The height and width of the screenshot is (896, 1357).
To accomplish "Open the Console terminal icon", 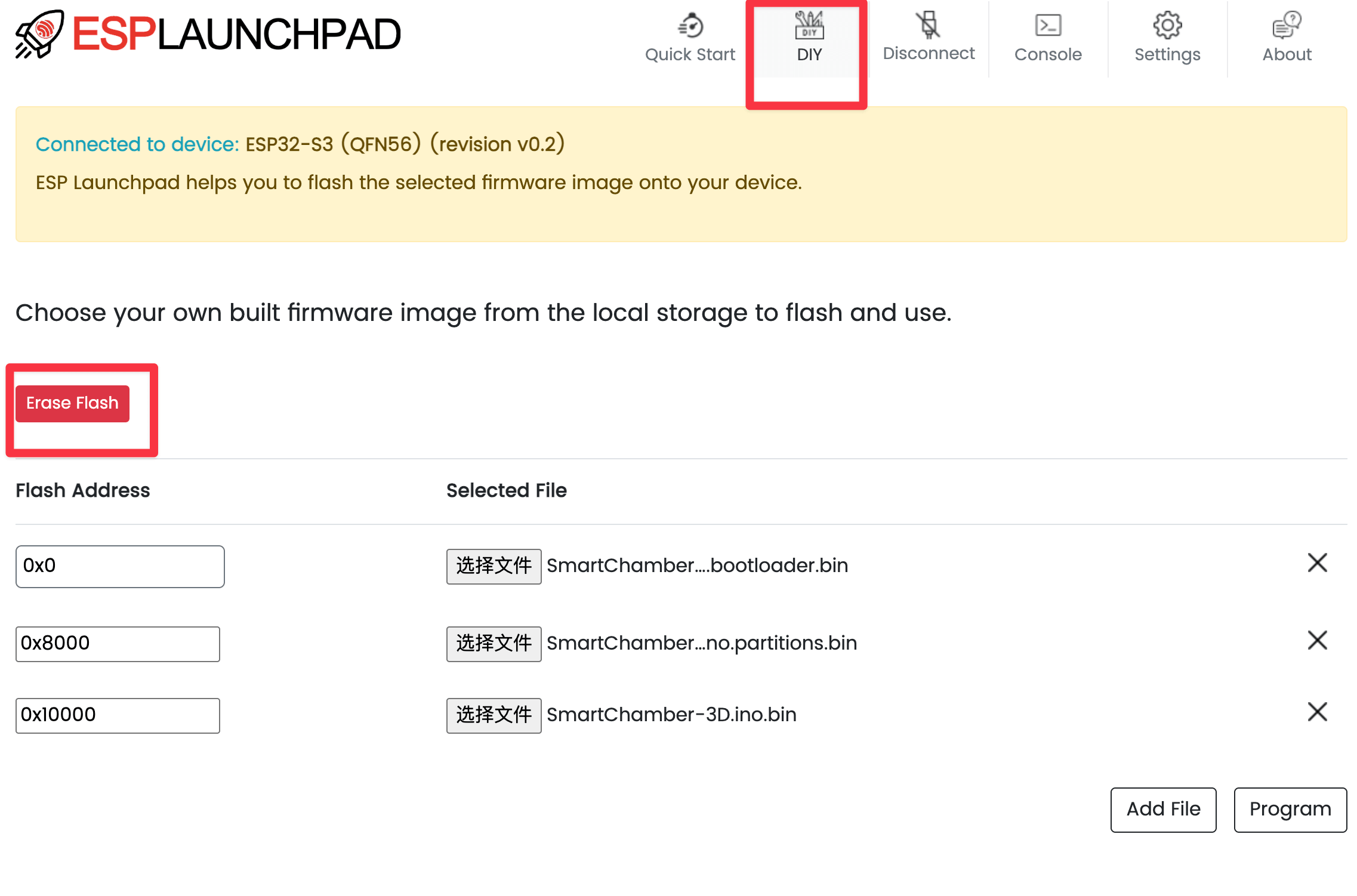I will (x=1048, y=25).
